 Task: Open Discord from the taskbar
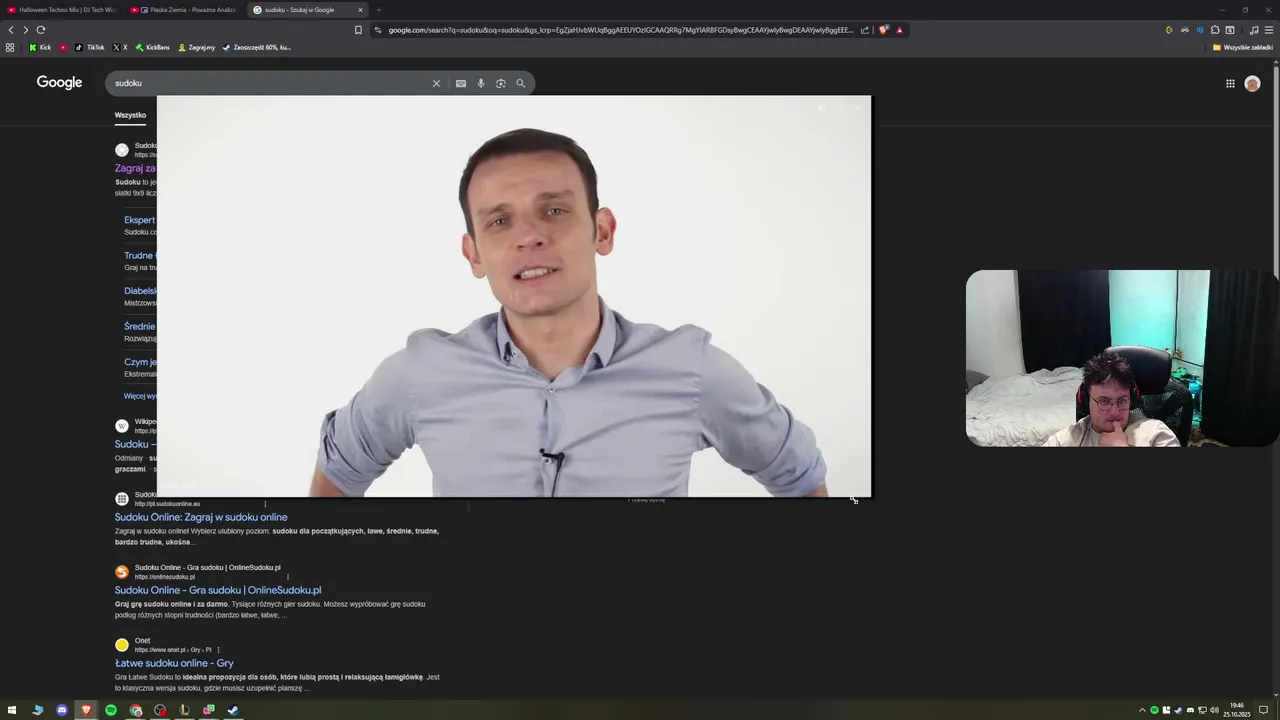[x=62, y=710]
